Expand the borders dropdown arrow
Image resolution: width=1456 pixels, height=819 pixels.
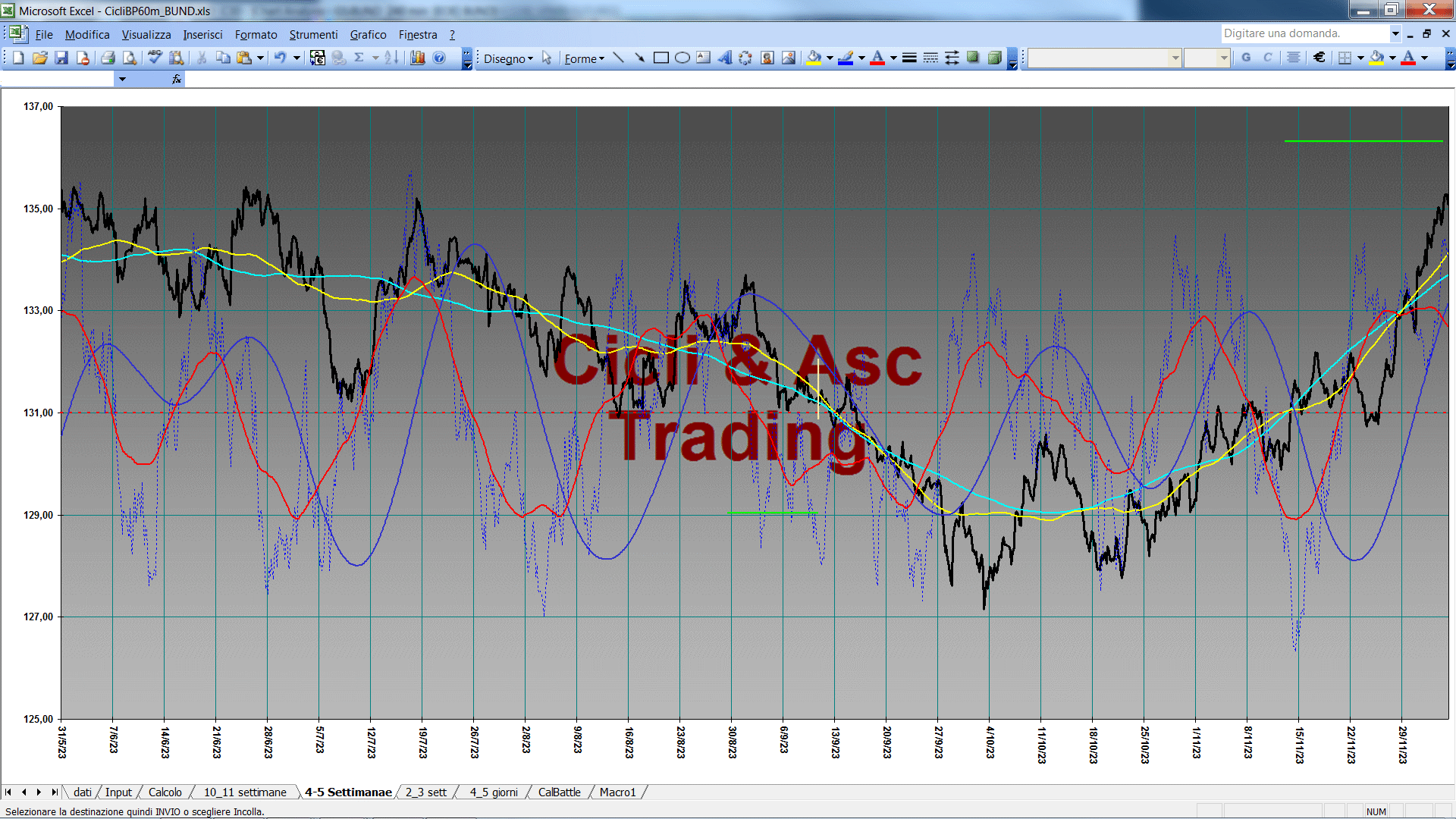(1360, 58)
